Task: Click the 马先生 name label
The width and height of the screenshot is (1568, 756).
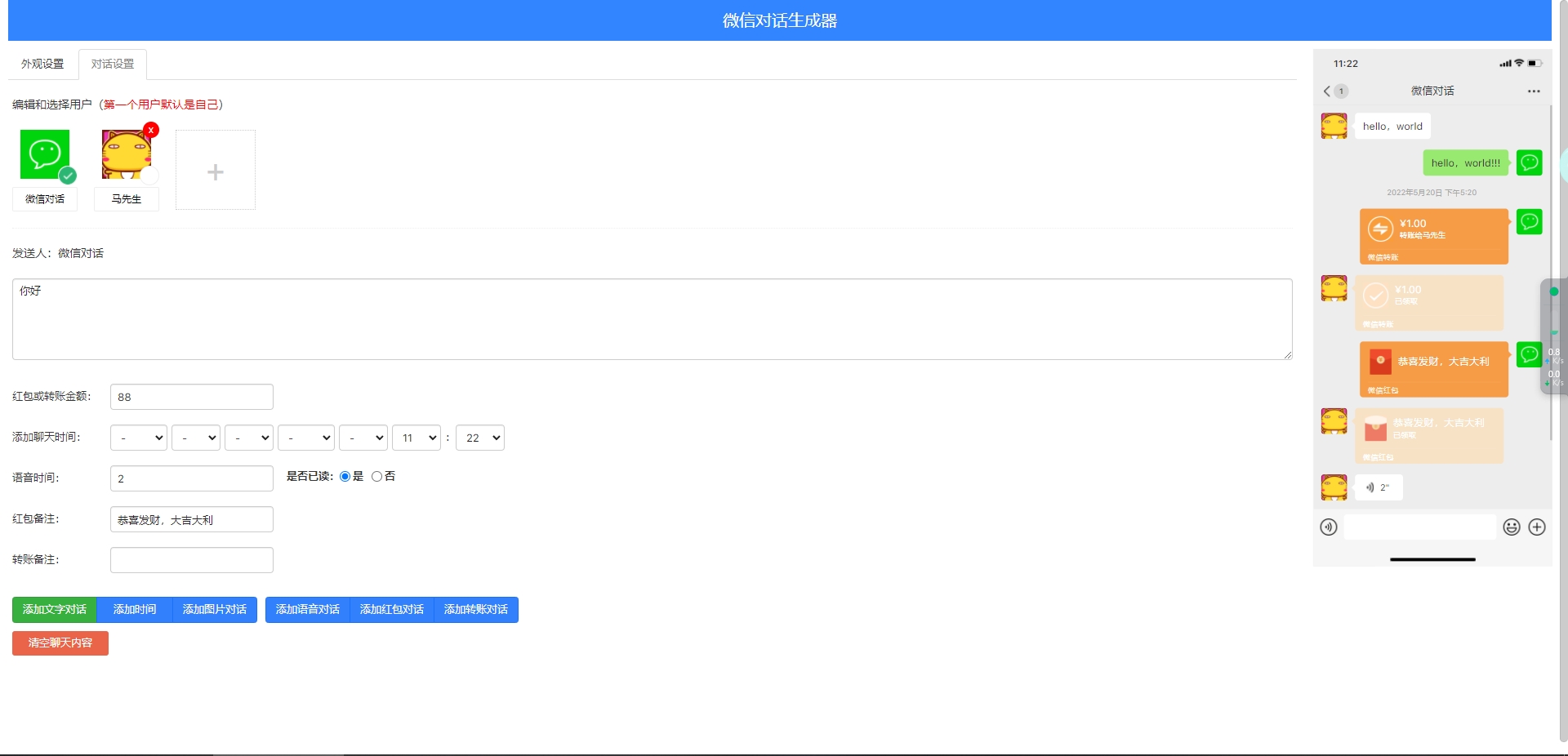Action: point(127,199)
